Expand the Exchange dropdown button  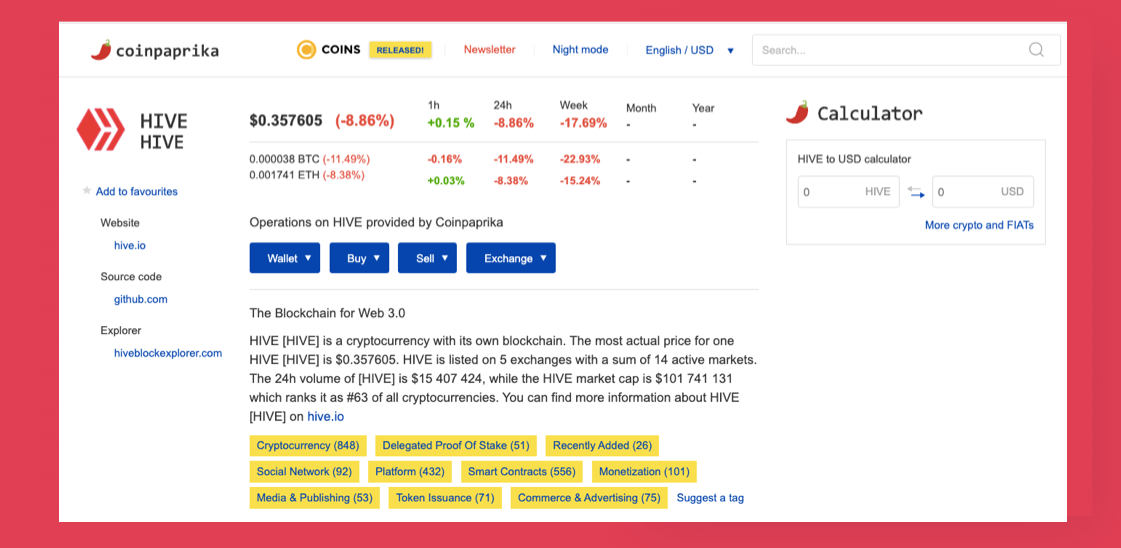(510, 258)
